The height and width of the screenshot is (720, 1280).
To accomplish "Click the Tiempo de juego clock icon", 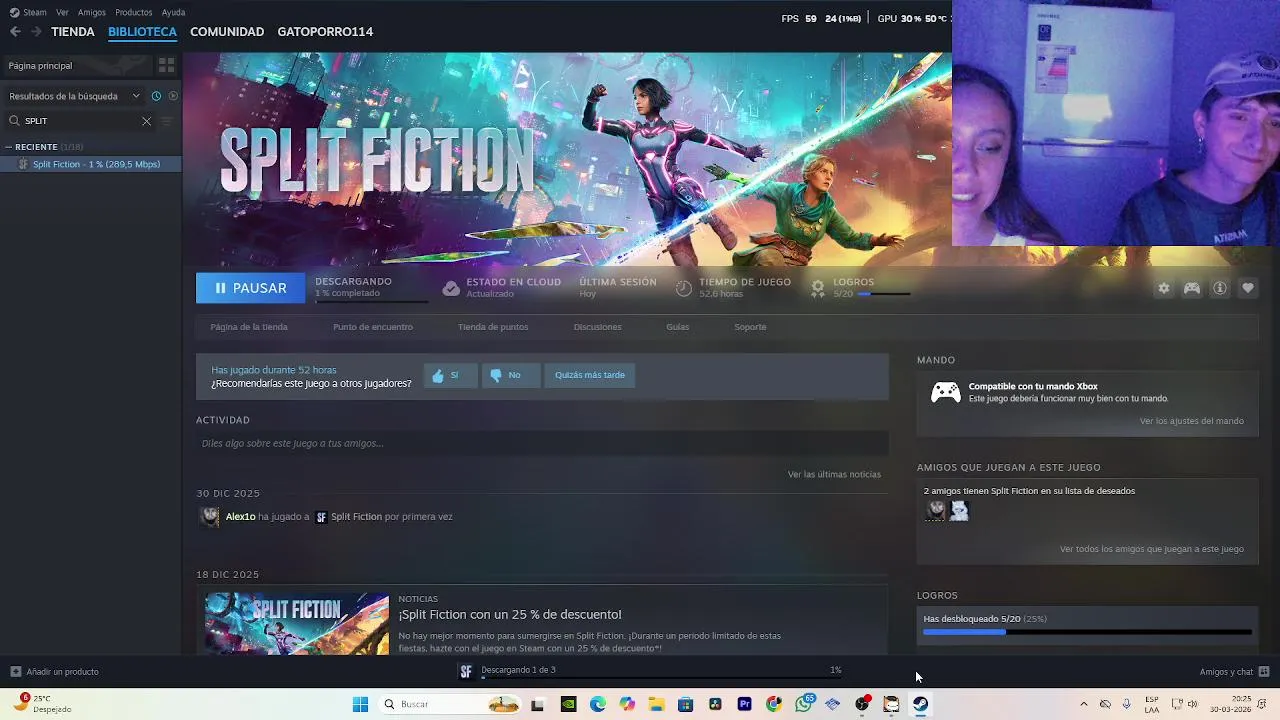I will [684, 288].
